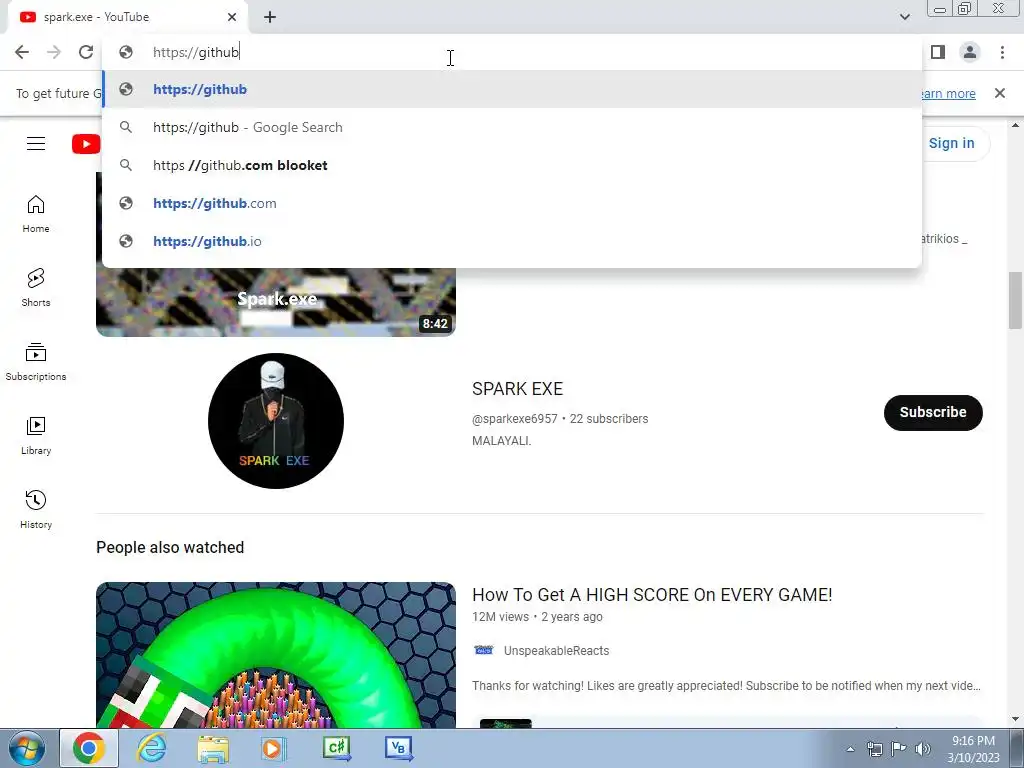Viewport: 1024px width, 768px height.
Task: Click the scrollbar down arrow
Action: pyautogui.click(x=1015, y=720)
